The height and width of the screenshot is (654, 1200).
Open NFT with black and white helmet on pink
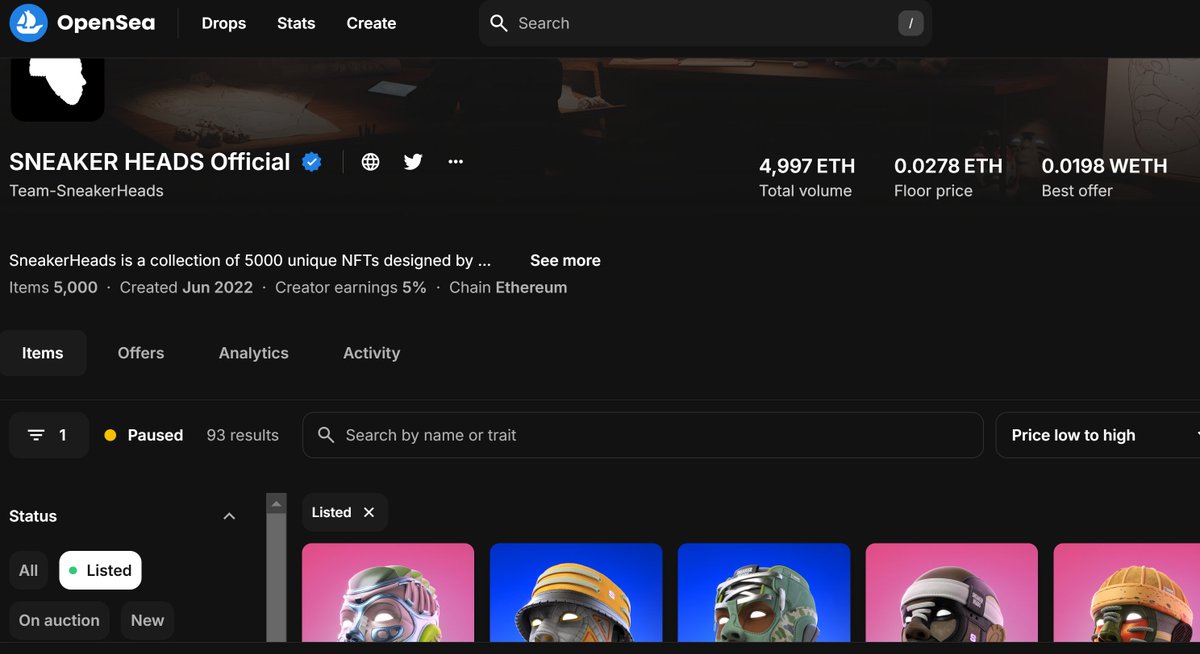coord(952,592)
